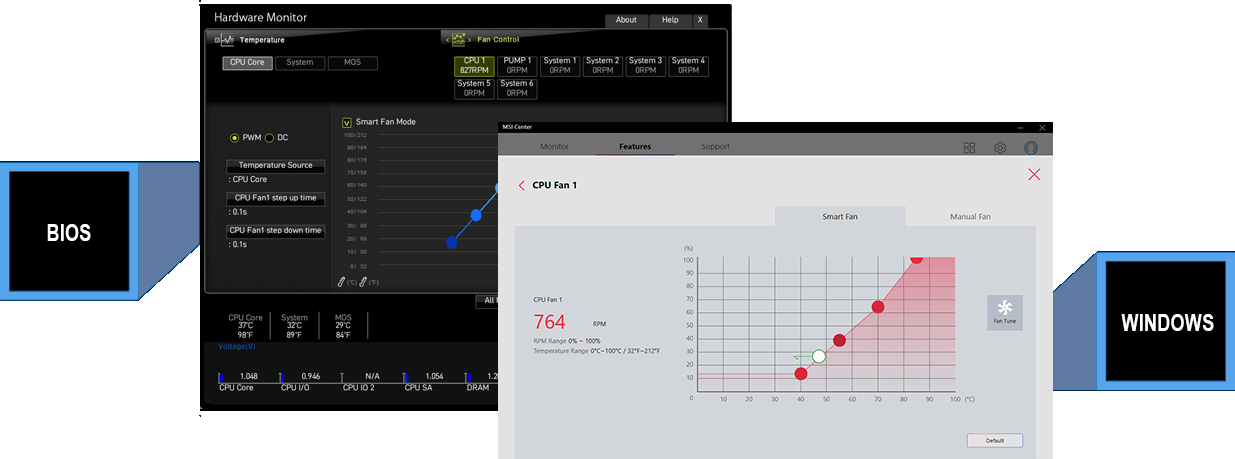Click the user profile avatar icon
The width and height of the screenshot is (1235, 459).
(x=1031, y=148)
